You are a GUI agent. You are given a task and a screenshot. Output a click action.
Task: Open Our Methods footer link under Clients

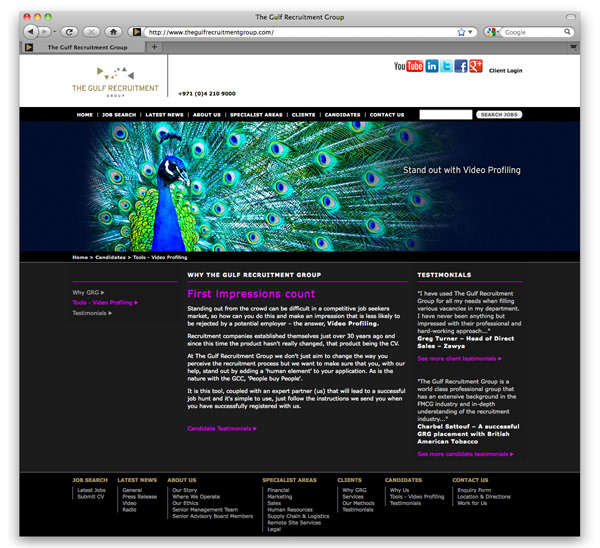tap(359, 503)
